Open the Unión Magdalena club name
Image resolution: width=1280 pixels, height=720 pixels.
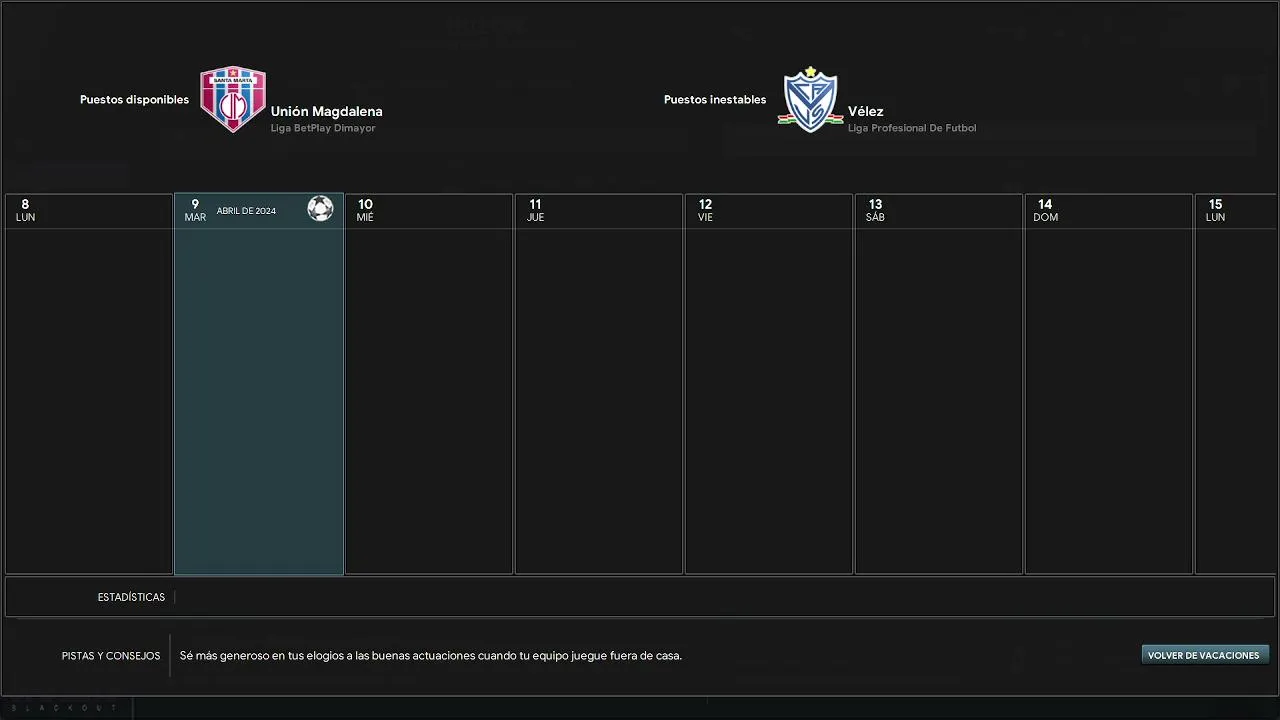pos(326,111)
